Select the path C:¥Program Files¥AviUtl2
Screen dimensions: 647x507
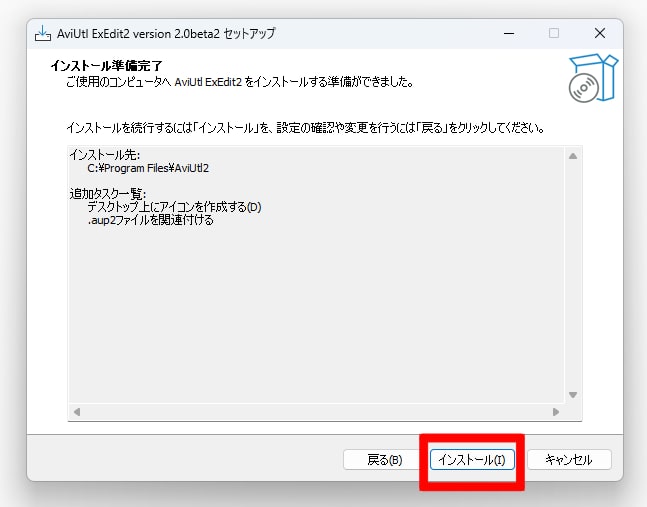(x=148, y=168)
